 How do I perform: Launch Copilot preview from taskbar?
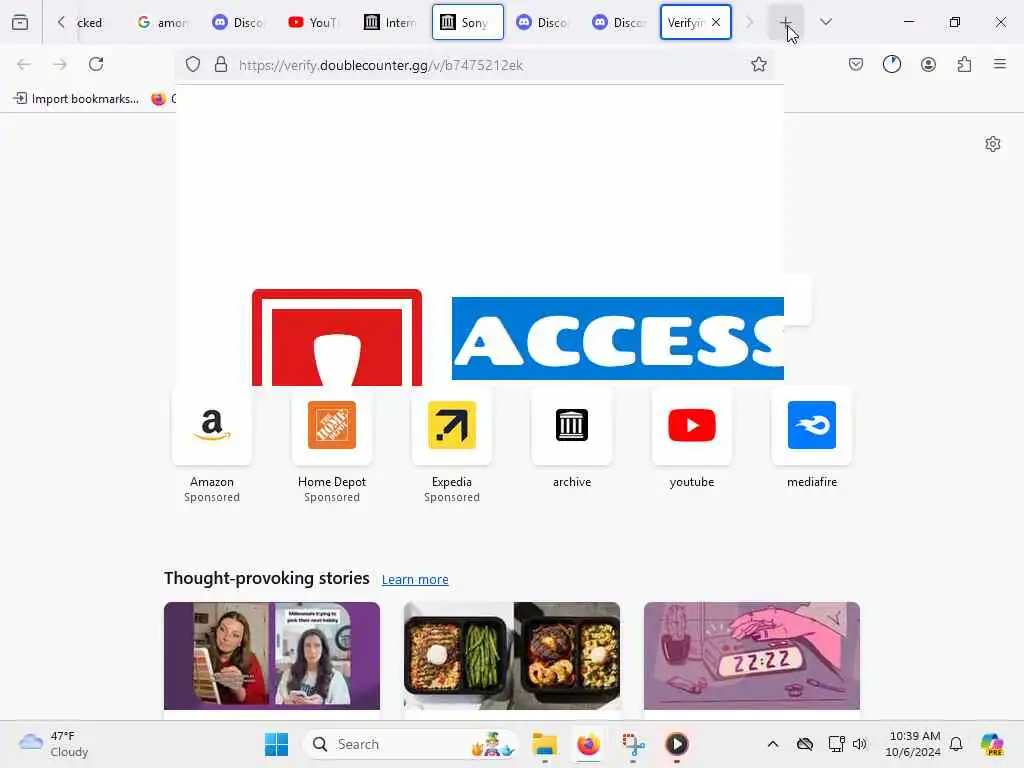(x=992, y=744)
